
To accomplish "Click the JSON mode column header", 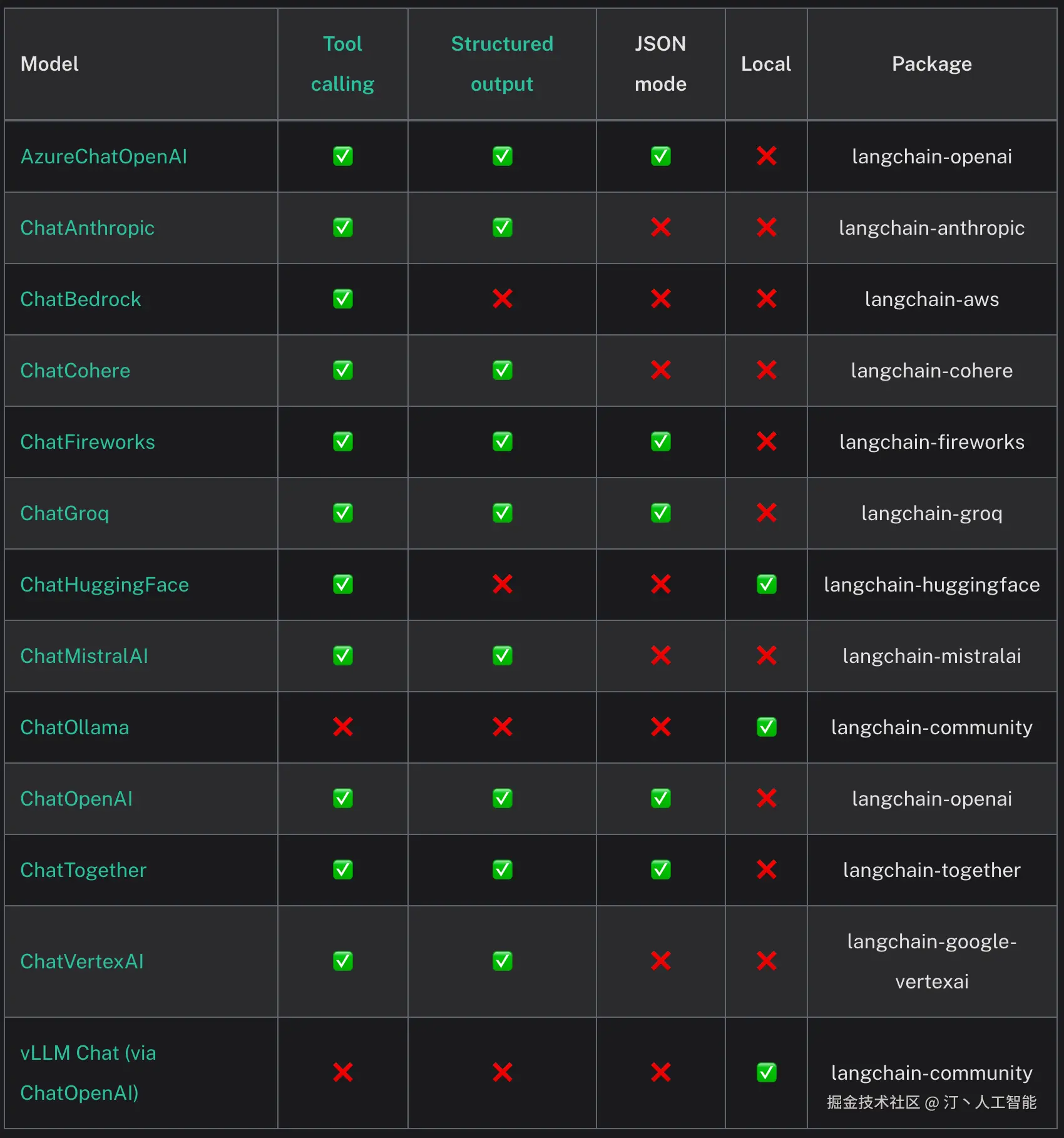I will (x=660, y=64).
